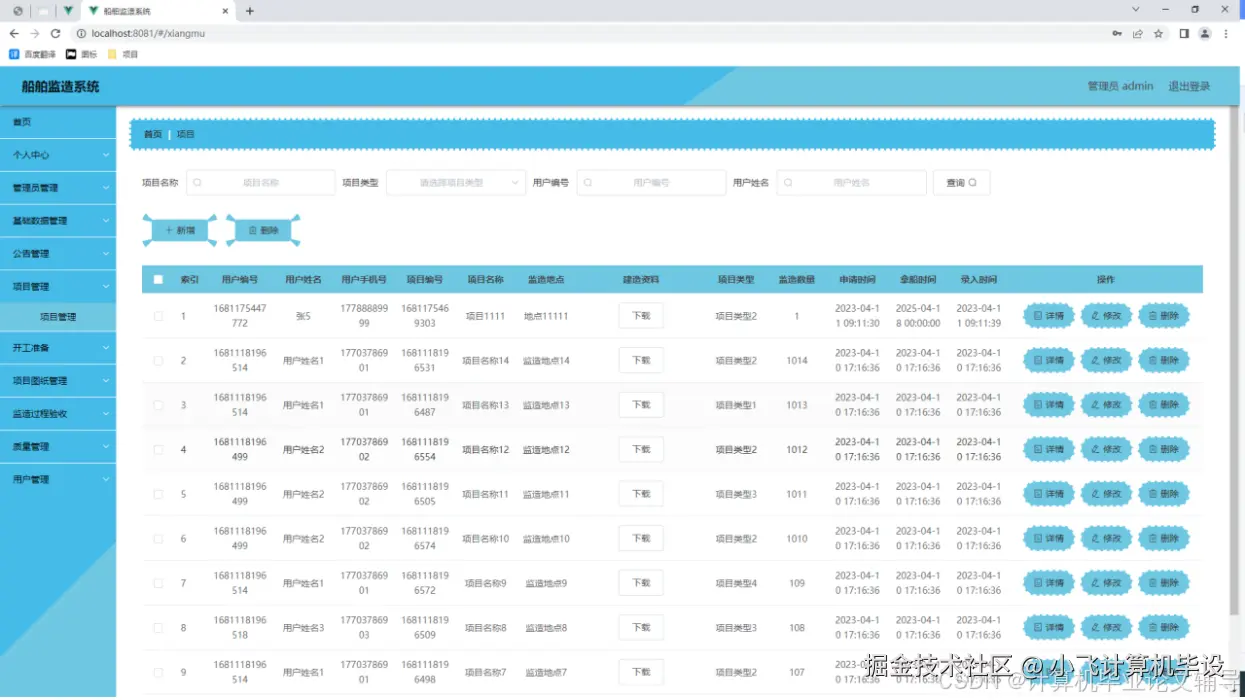Click 首页 in the breadcrumb
The image size is (1245, 700).
[x=153, y=134]
